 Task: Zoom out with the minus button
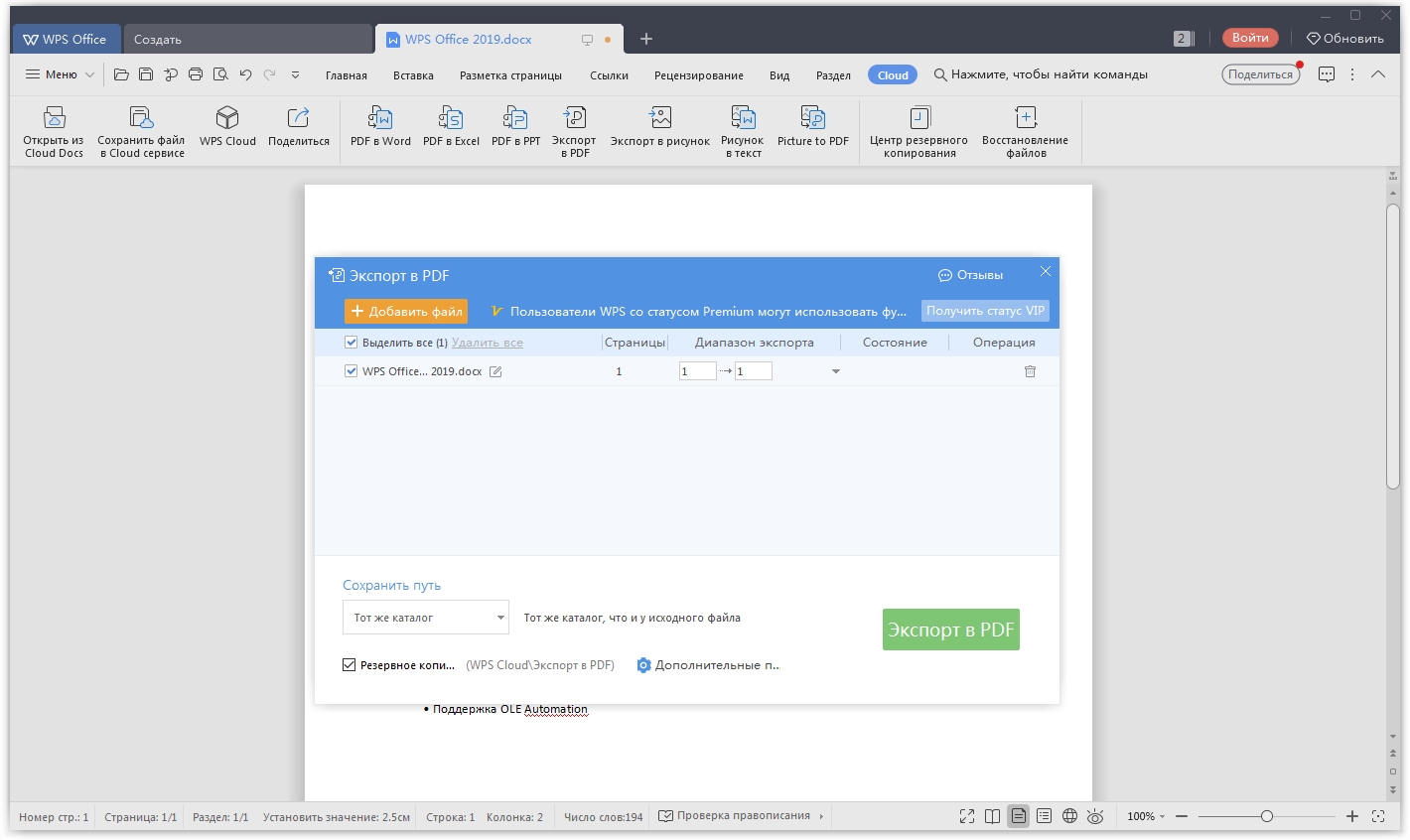coord(1182,816)
